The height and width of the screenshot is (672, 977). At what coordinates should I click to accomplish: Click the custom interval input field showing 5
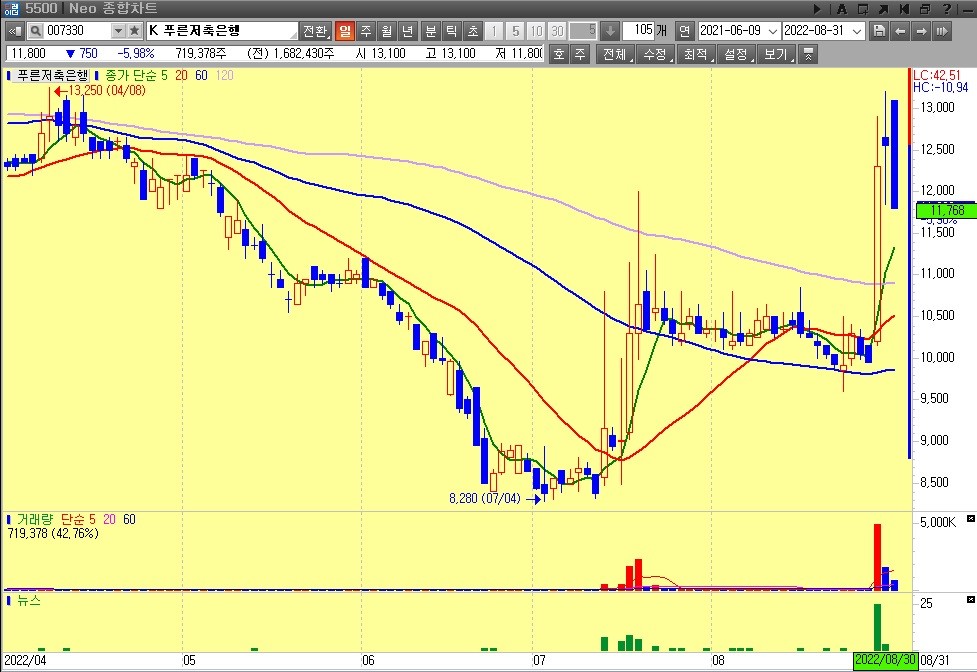point(583,31)
